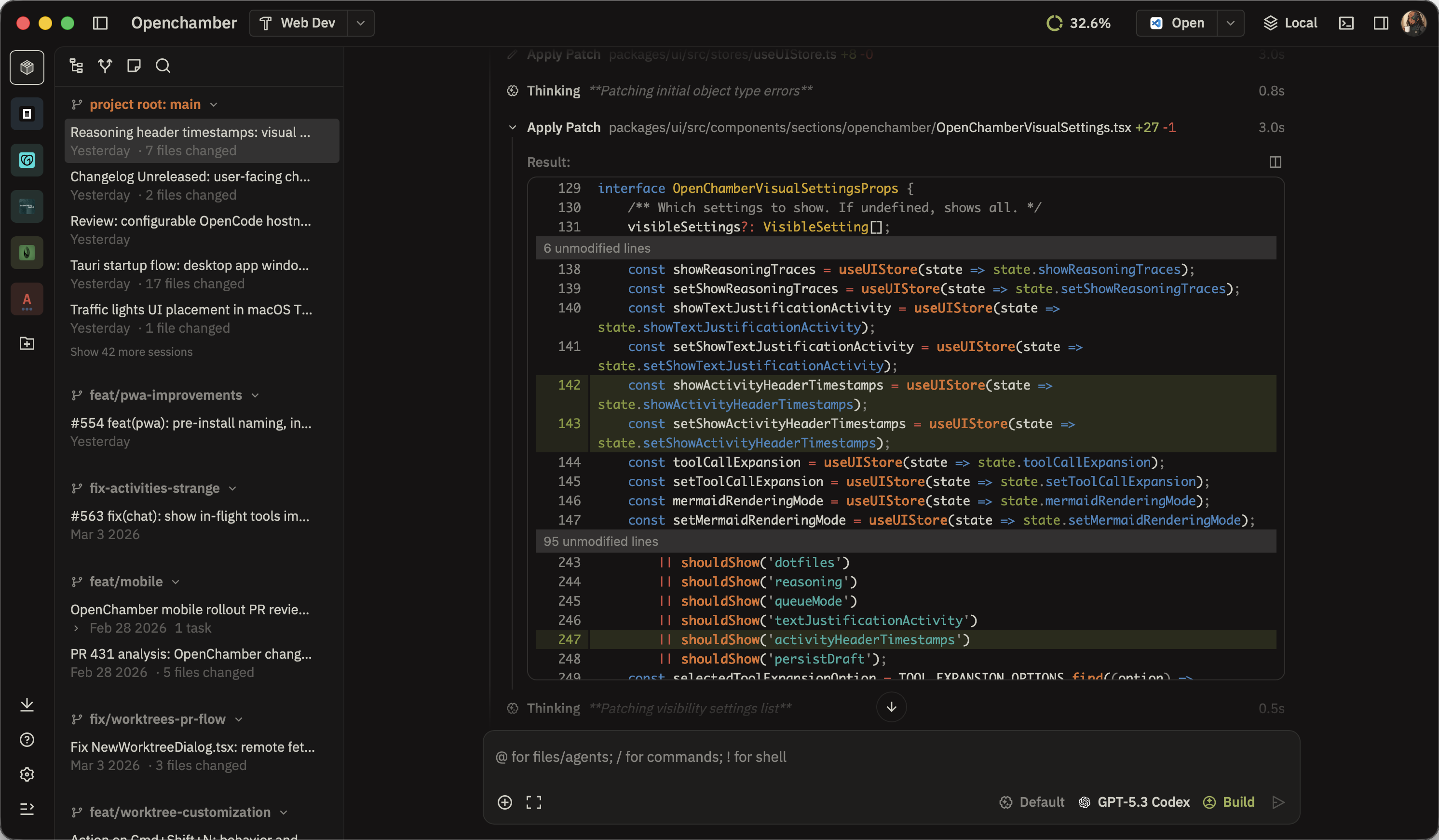Expand the 6 unmodified lines bar

[x=906, y=248]
